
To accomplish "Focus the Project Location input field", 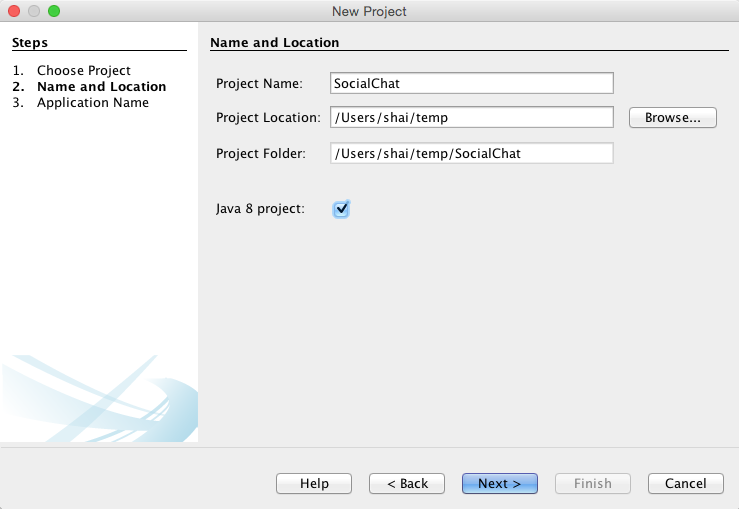I will click(x=471, y=118).
